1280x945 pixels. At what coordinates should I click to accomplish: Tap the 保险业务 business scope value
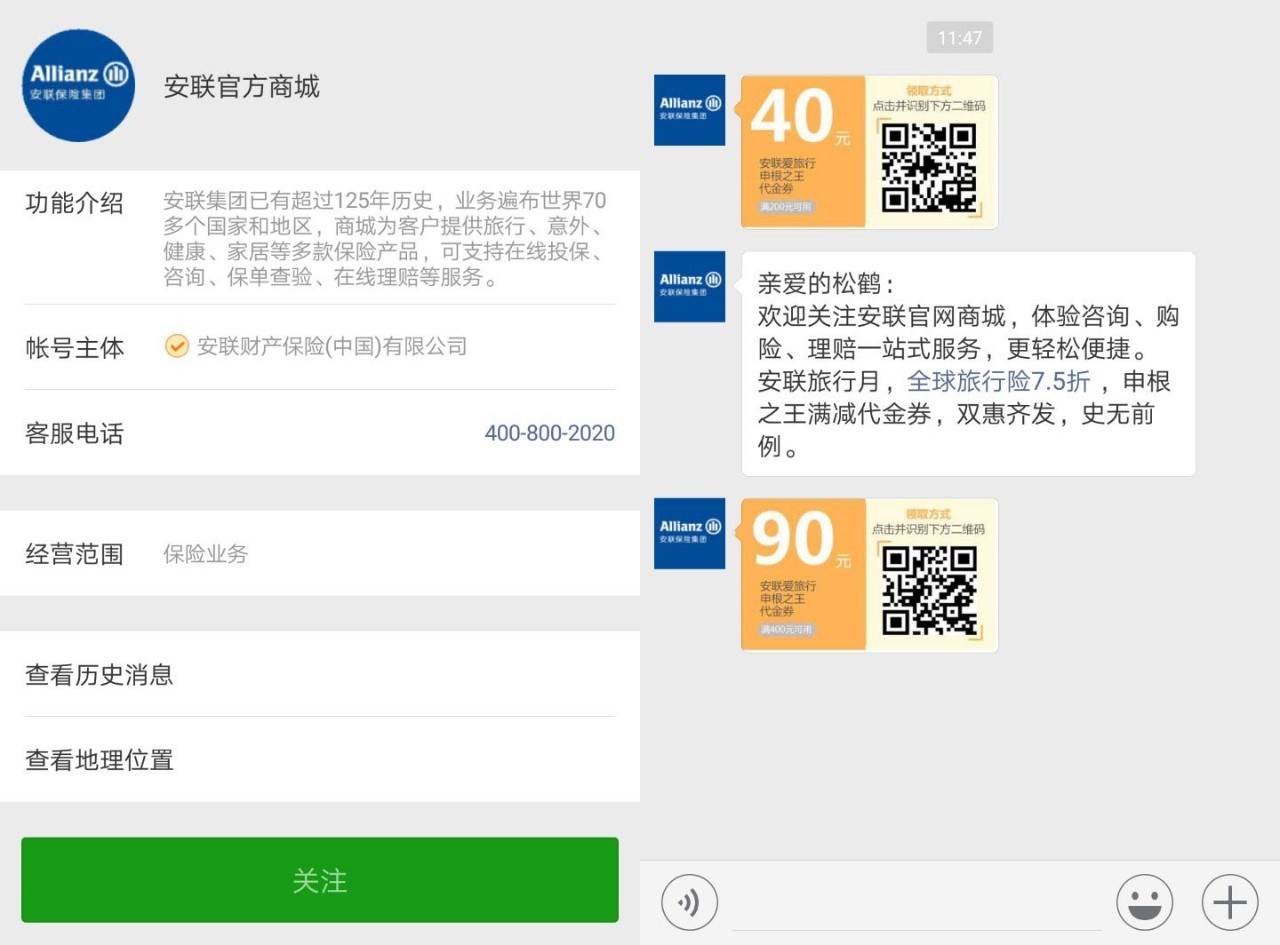click(x=206, y=554)
